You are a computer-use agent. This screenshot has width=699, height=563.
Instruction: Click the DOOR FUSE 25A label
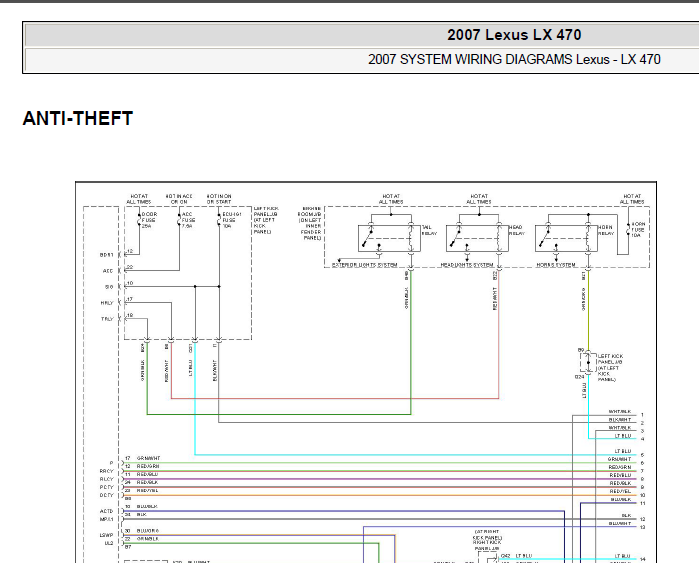click(149, 220)
